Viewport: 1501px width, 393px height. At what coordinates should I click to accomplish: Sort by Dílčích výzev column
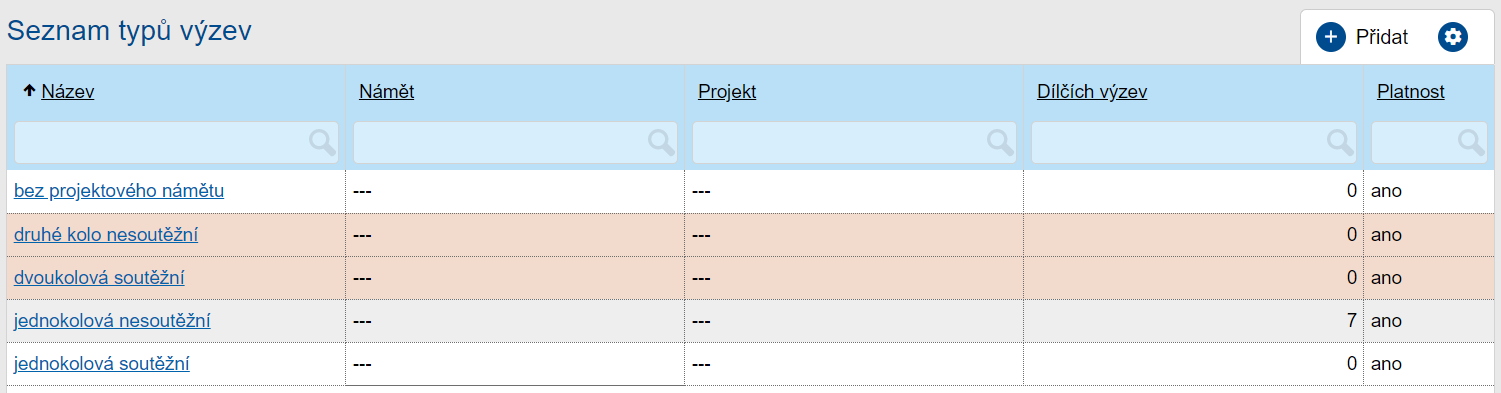[1092, 92]
